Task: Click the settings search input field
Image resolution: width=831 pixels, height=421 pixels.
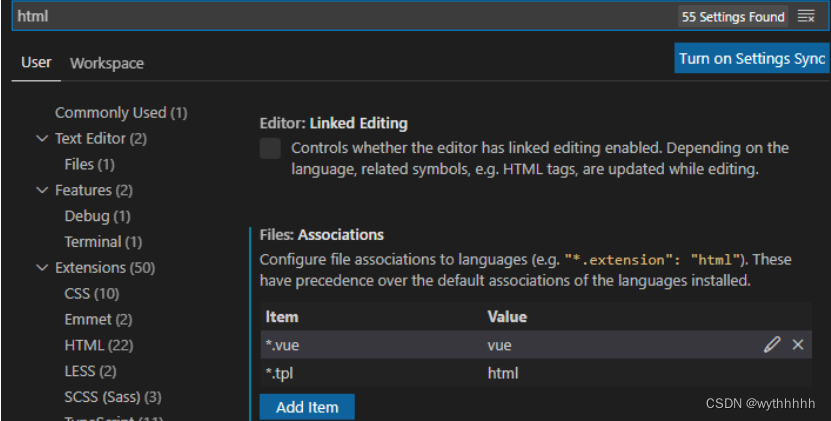Action: click(x=340, y=17)
